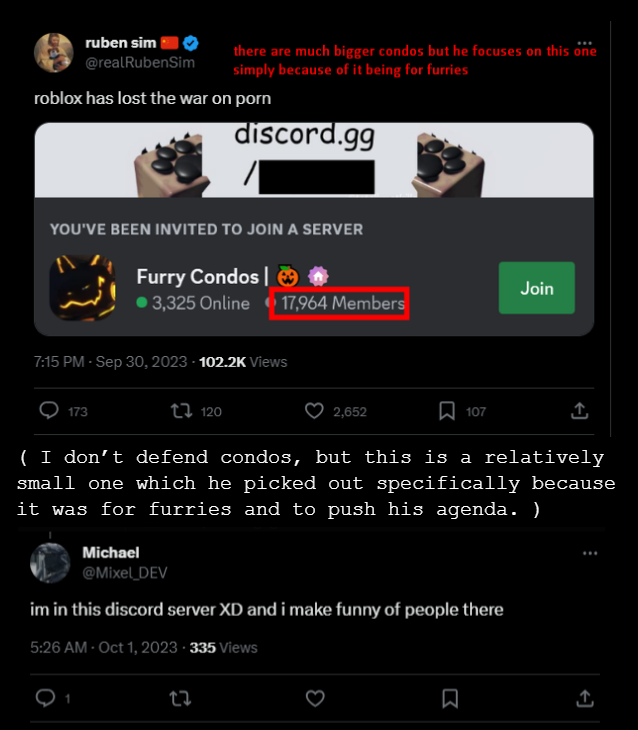Bookmark Michael's reply tweet
This screenshot has height=730, width=638.
click(x=450, y=698)
